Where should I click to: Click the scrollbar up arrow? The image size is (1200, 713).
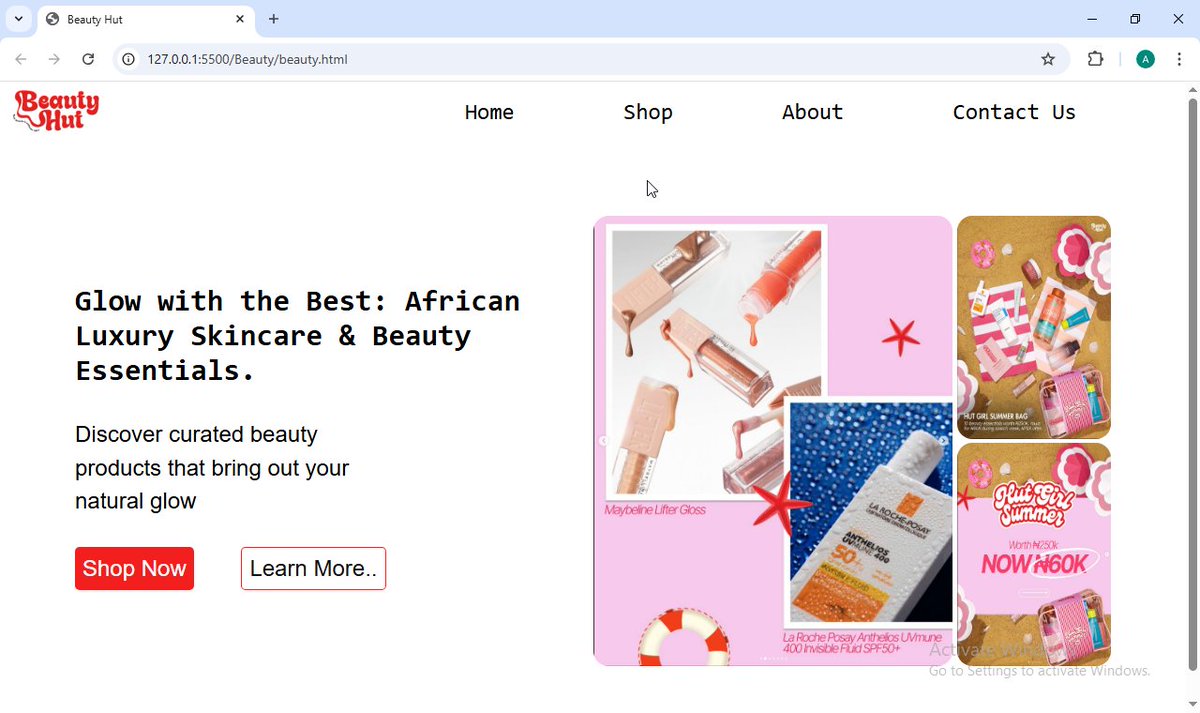click(1191, 91)
